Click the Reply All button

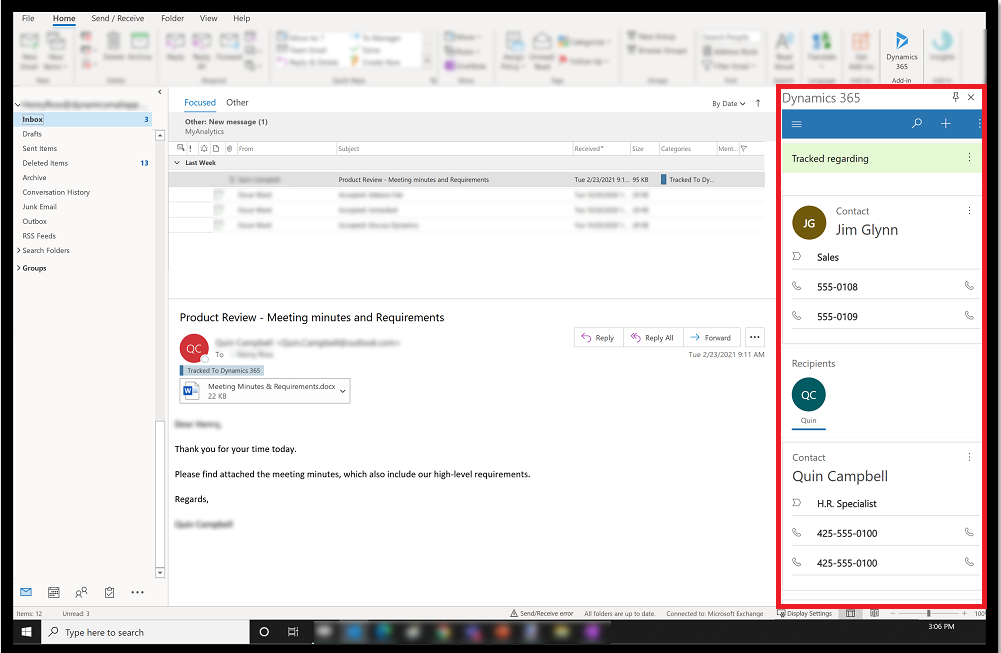tap(652, 337)
